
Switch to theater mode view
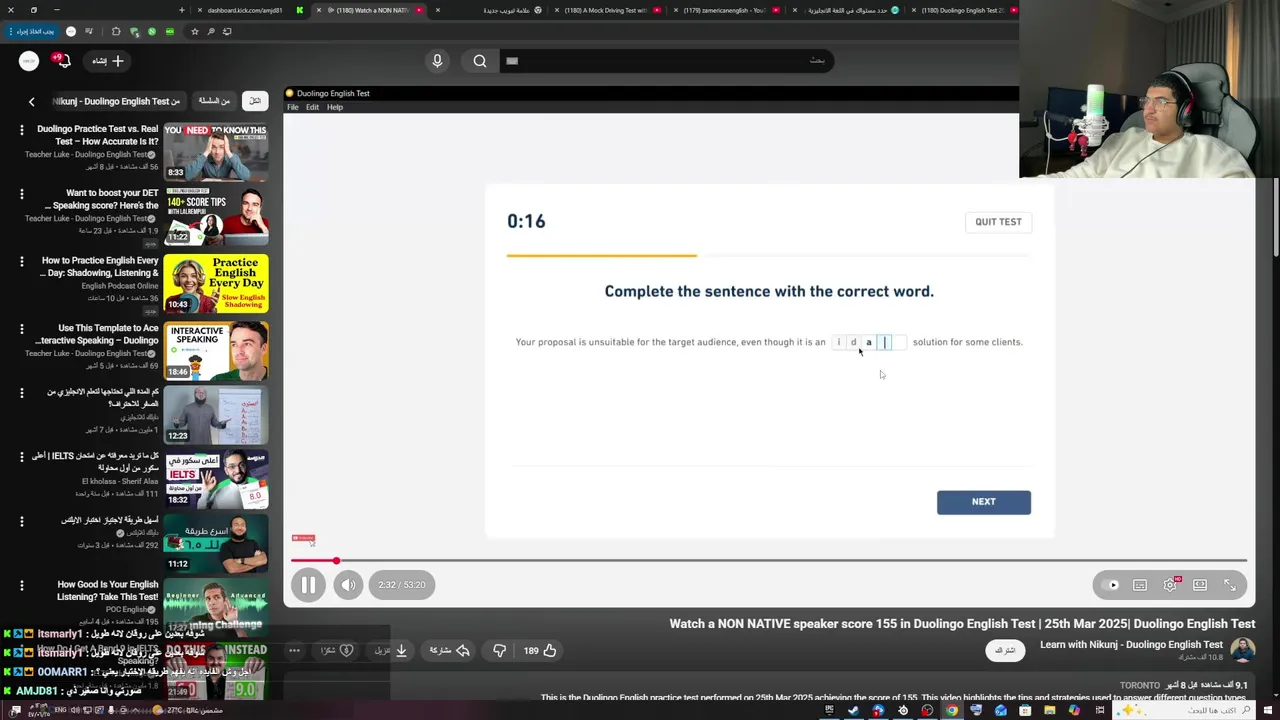coord(1200,585)
